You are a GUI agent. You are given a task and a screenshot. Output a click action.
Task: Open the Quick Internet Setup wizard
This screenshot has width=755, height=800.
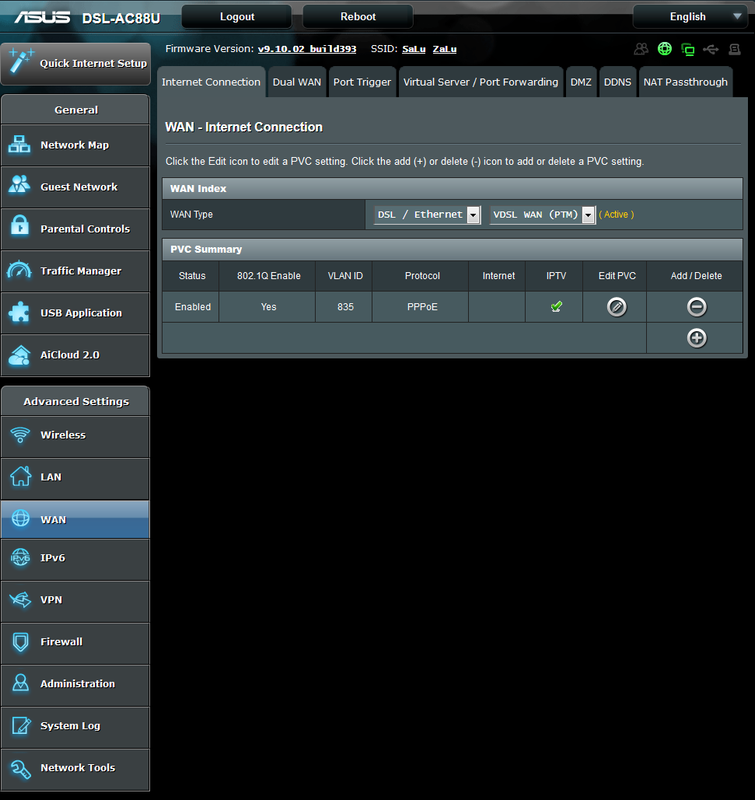point(76,63)
